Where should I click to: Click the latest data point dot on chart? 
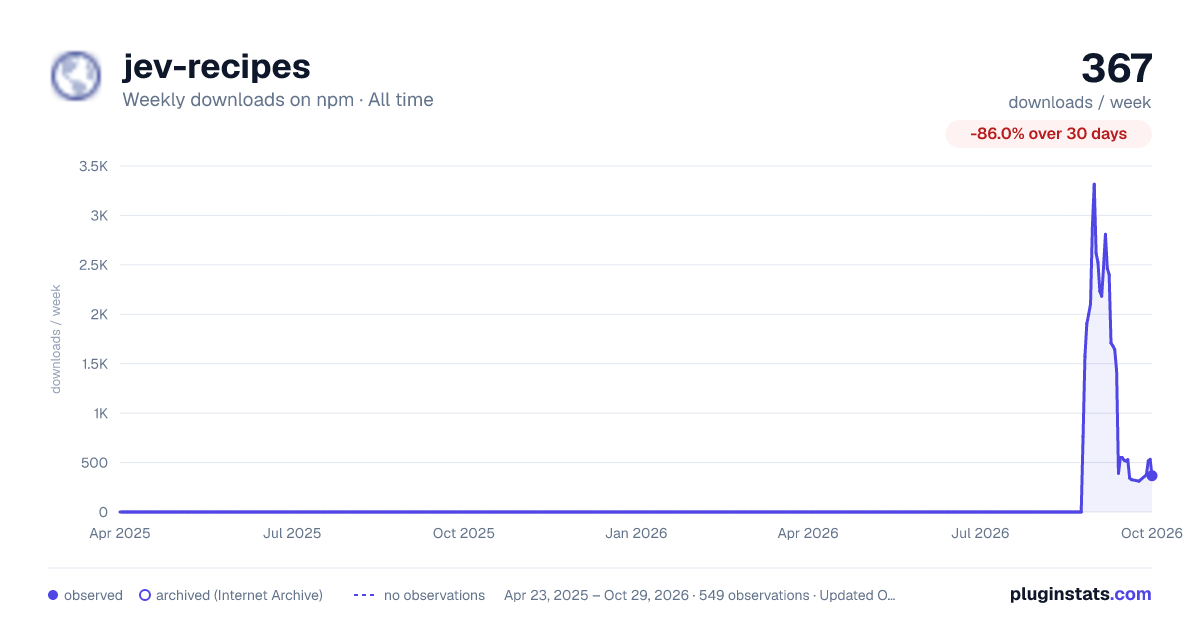1152,475
